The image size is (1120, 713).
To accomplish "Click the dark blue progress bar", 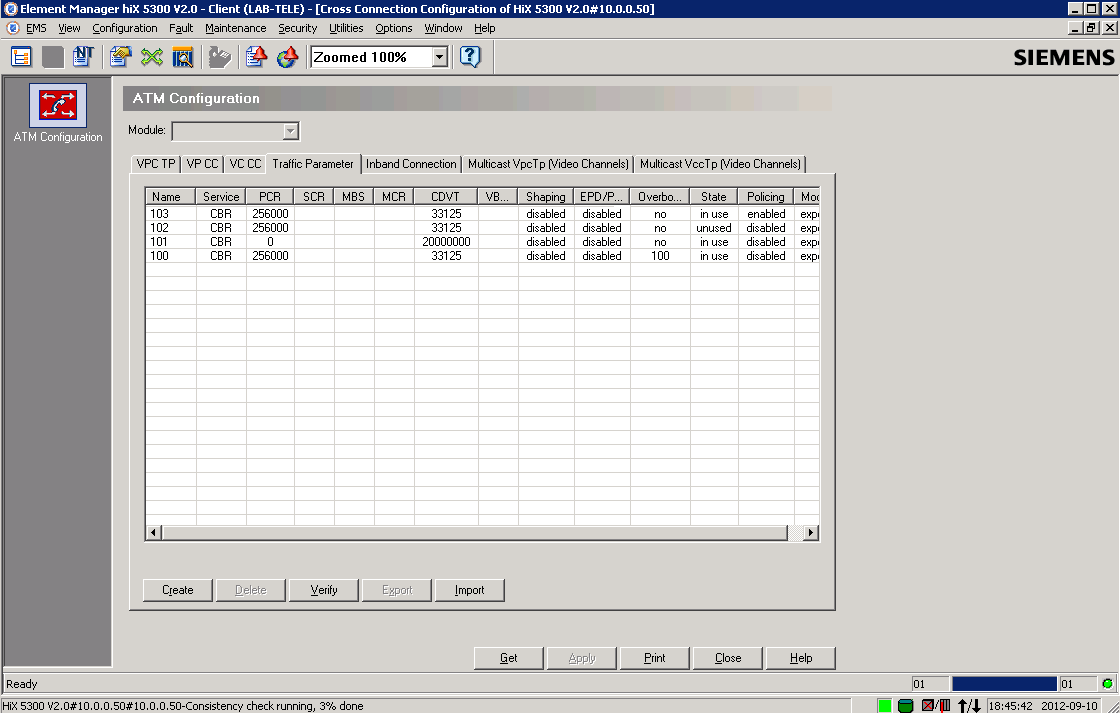I will pyautogui.click(x=1004, y=684).
